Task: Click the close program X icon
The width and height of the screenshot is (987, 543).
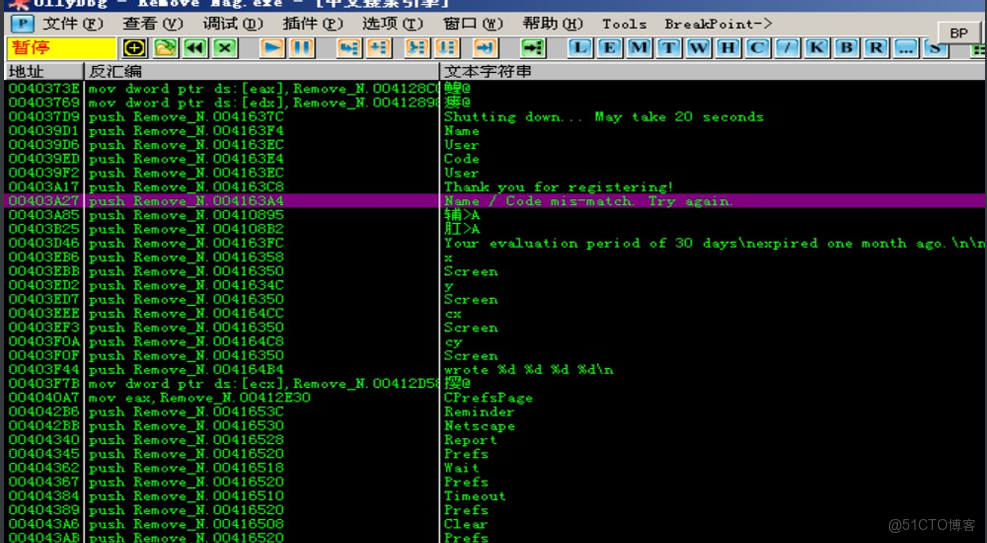Action: tap(225, 48)
